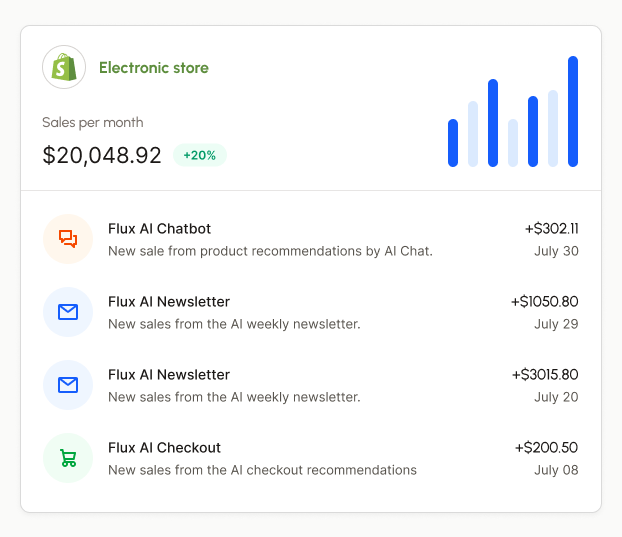This screenshot has height=537, width=622.
Task: Select the envelope icon beside the July 29 newsletter
Action: pos(68,312)
